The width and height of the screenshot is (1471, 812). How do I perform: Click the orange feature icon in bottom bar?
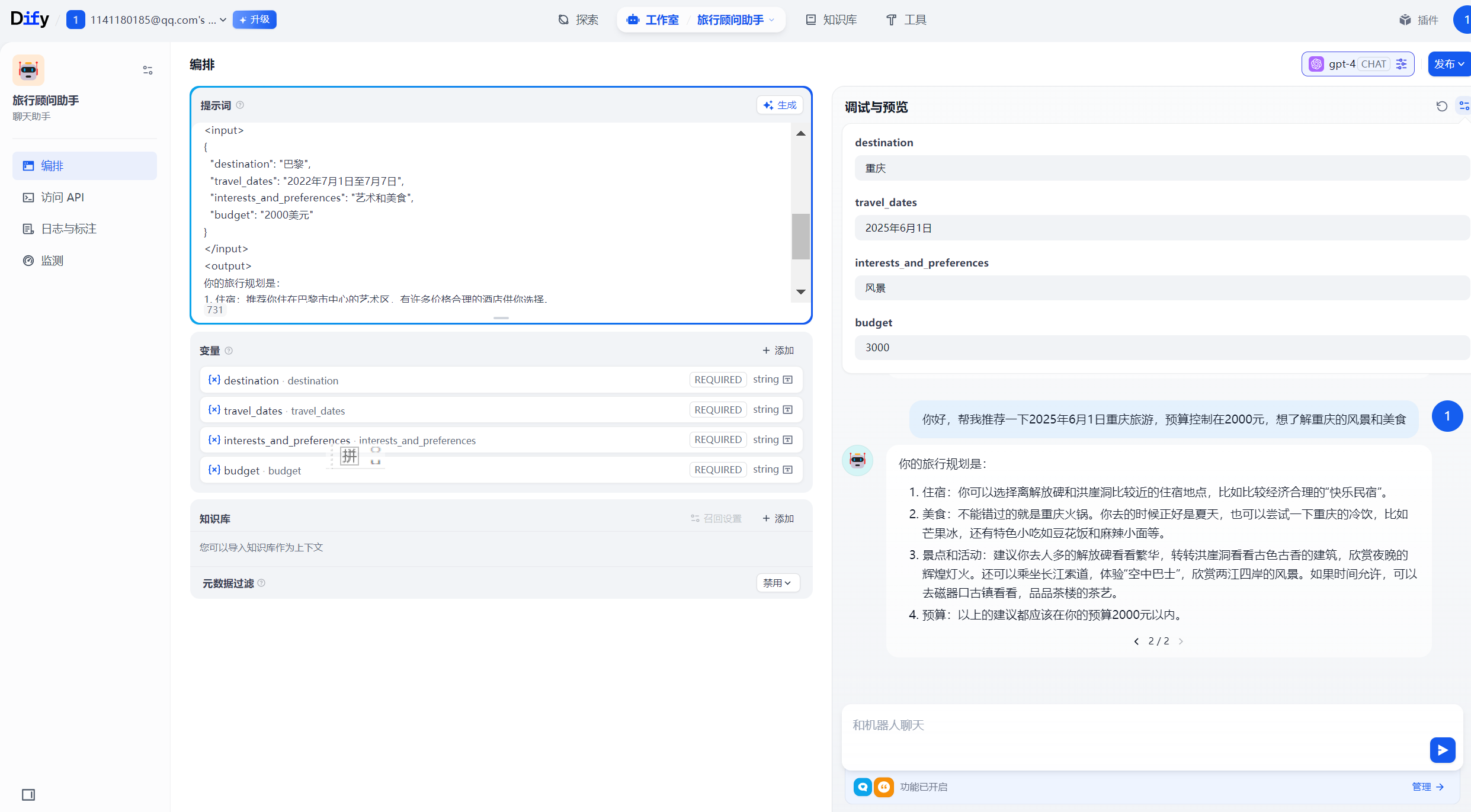[x=883, y=787]
